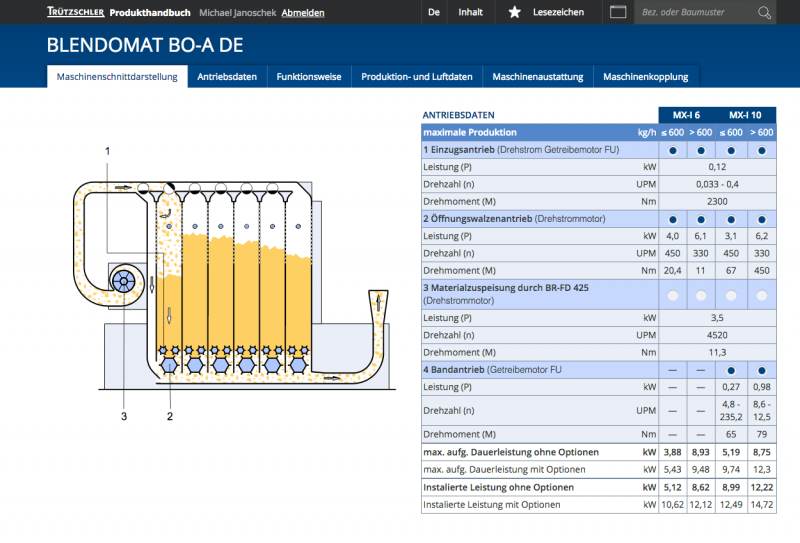800x543 pixels.
Task: Click BLENDOMAT BO-A DE page heading
Action: [x=145, y=45]
